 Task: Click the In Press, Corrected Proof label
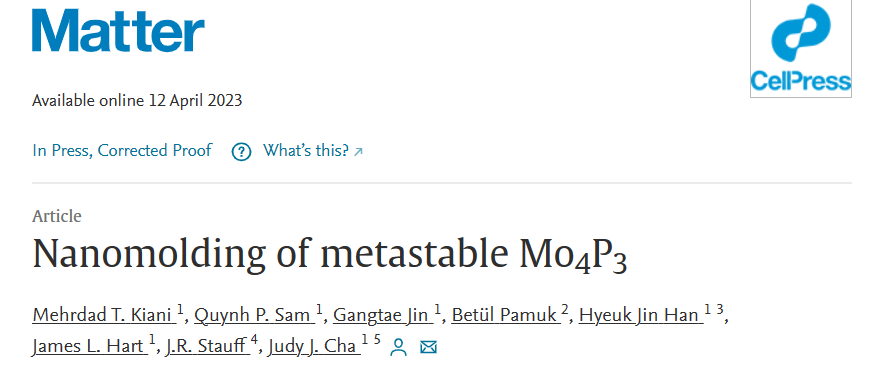pos(122,150)
